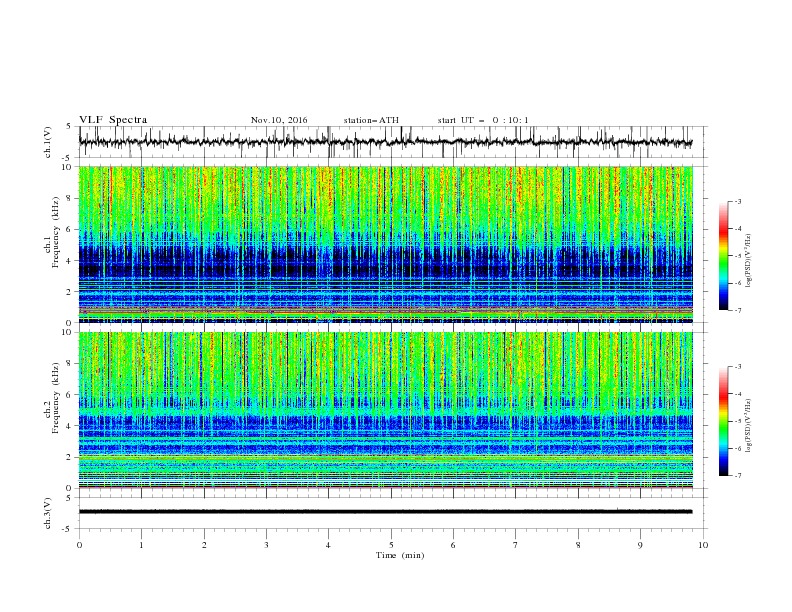Click time axis tick label "4"

click(x=329, y=545)
